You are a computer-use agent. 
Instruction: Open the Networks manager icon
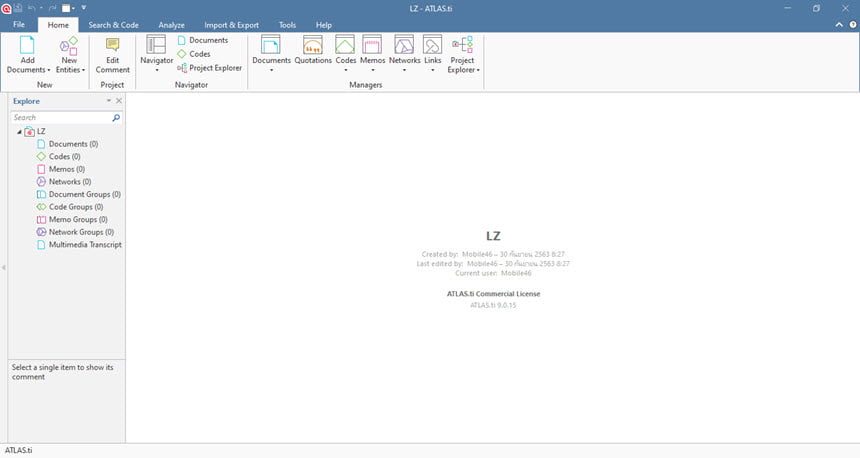404,44
